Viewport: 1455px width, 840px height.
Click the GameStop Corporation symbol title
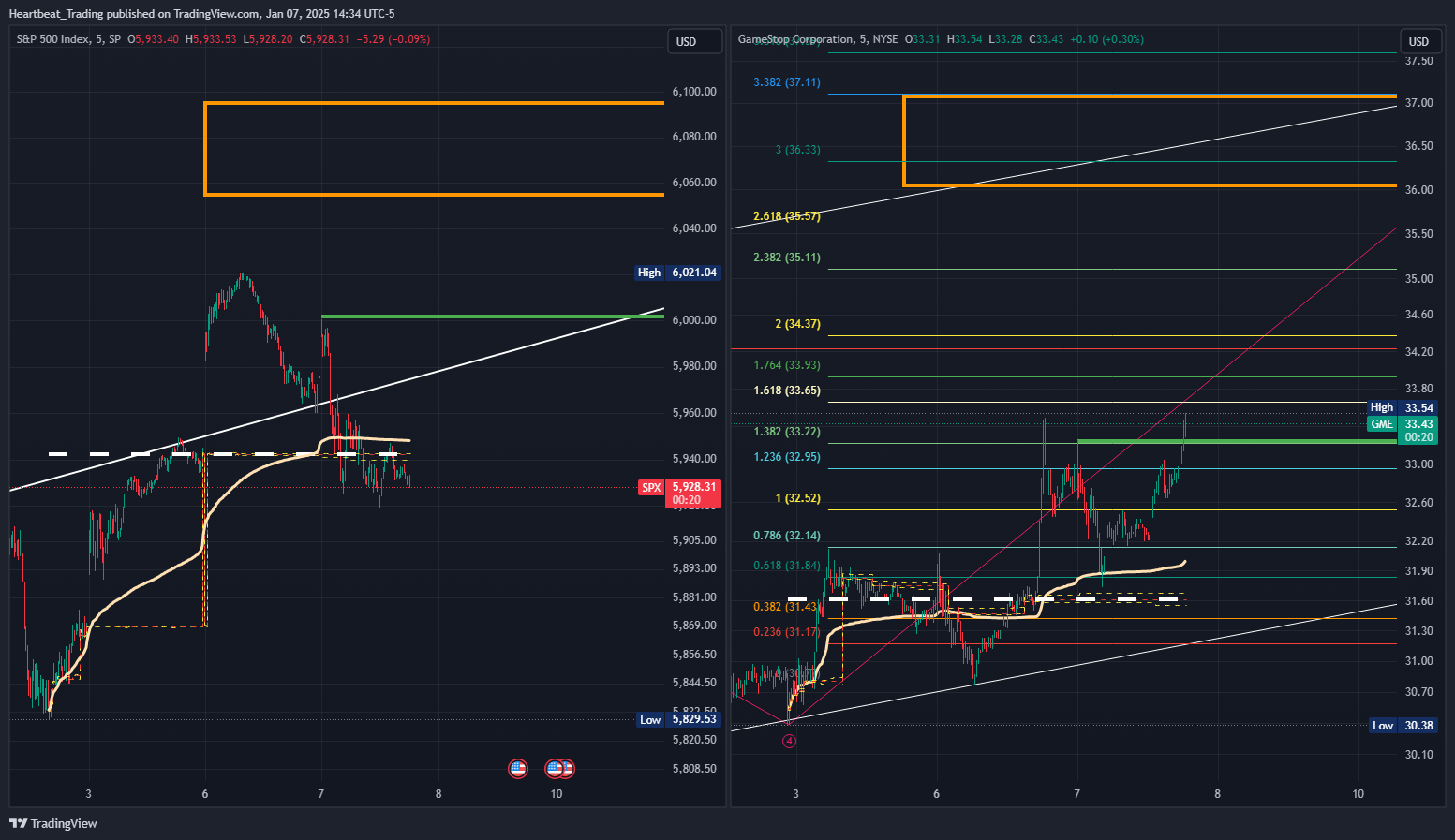(818, 39)
